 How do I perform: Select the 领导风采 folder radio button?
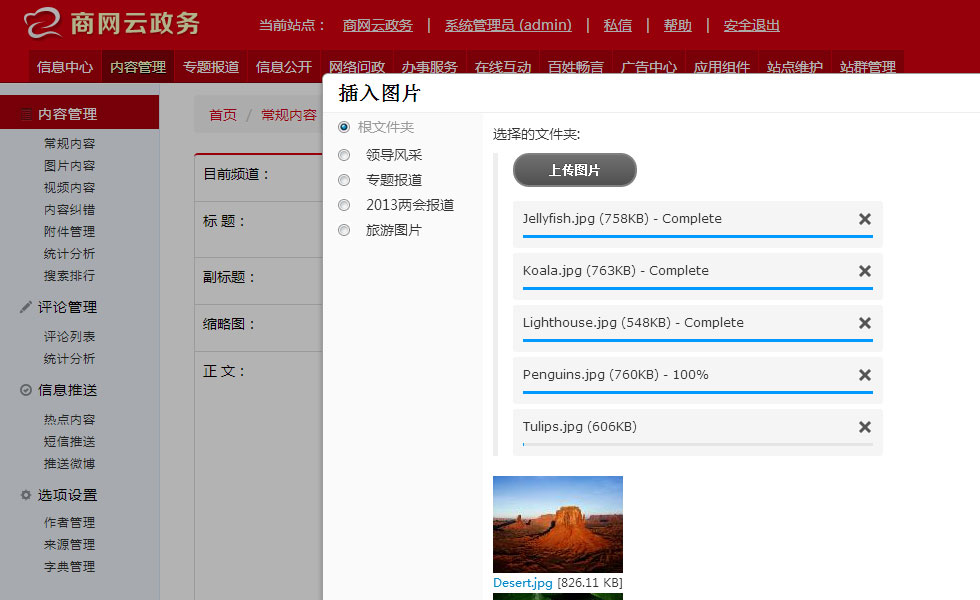(x=344, y=155)
